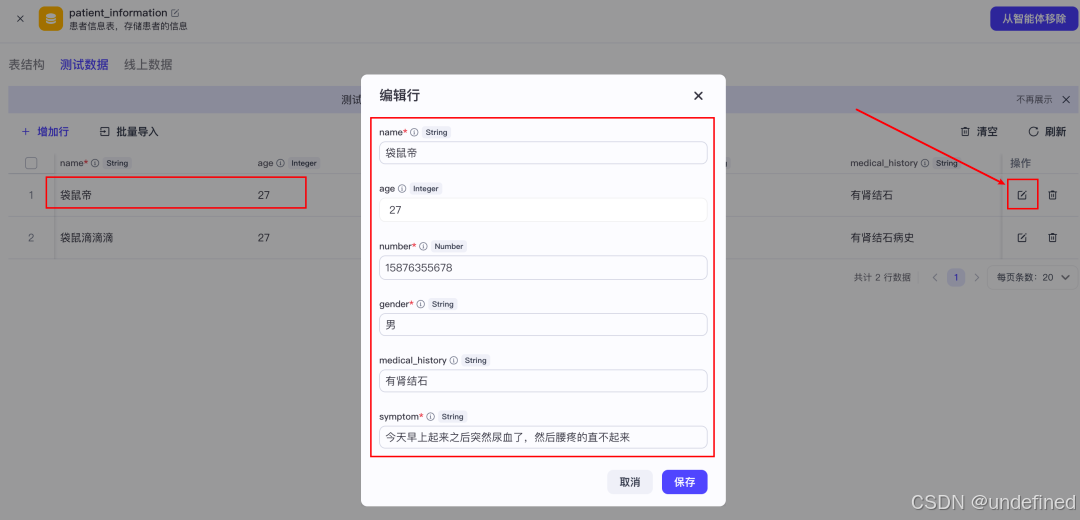Click the 共计 2 行数据 text
1080x520 pixels.
[882, 278]
